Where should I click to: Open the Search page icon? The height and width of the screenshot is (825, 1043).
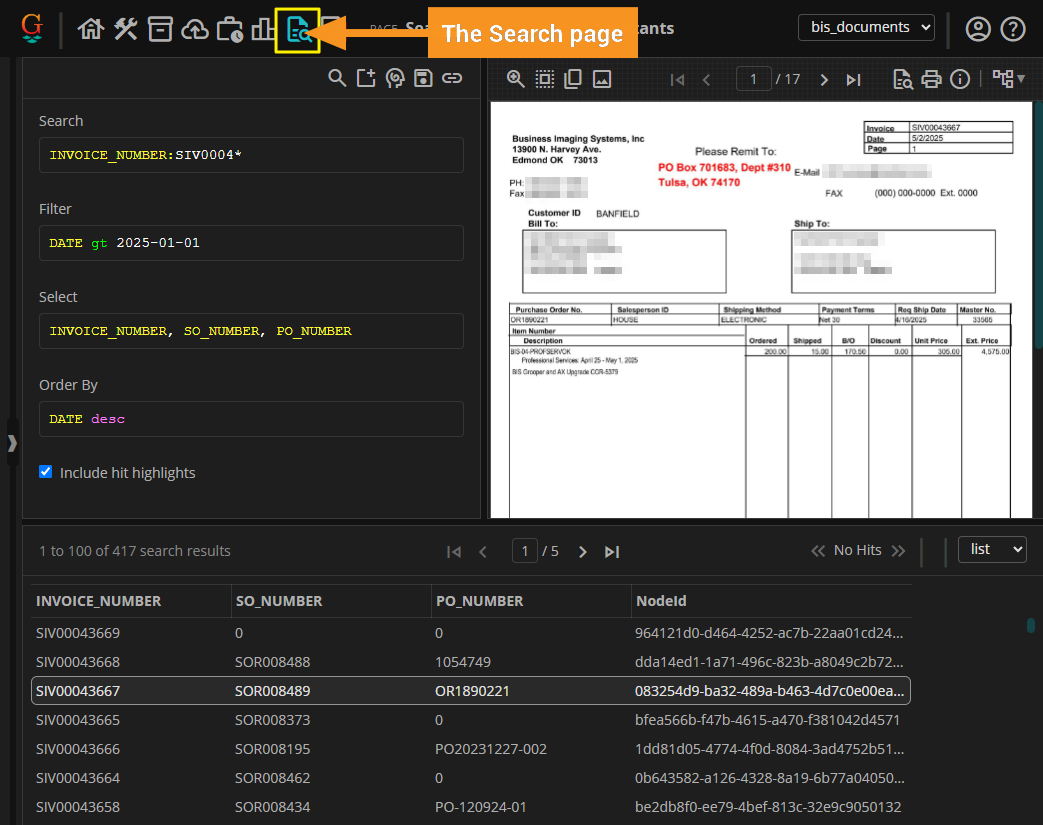coord(298,30)
